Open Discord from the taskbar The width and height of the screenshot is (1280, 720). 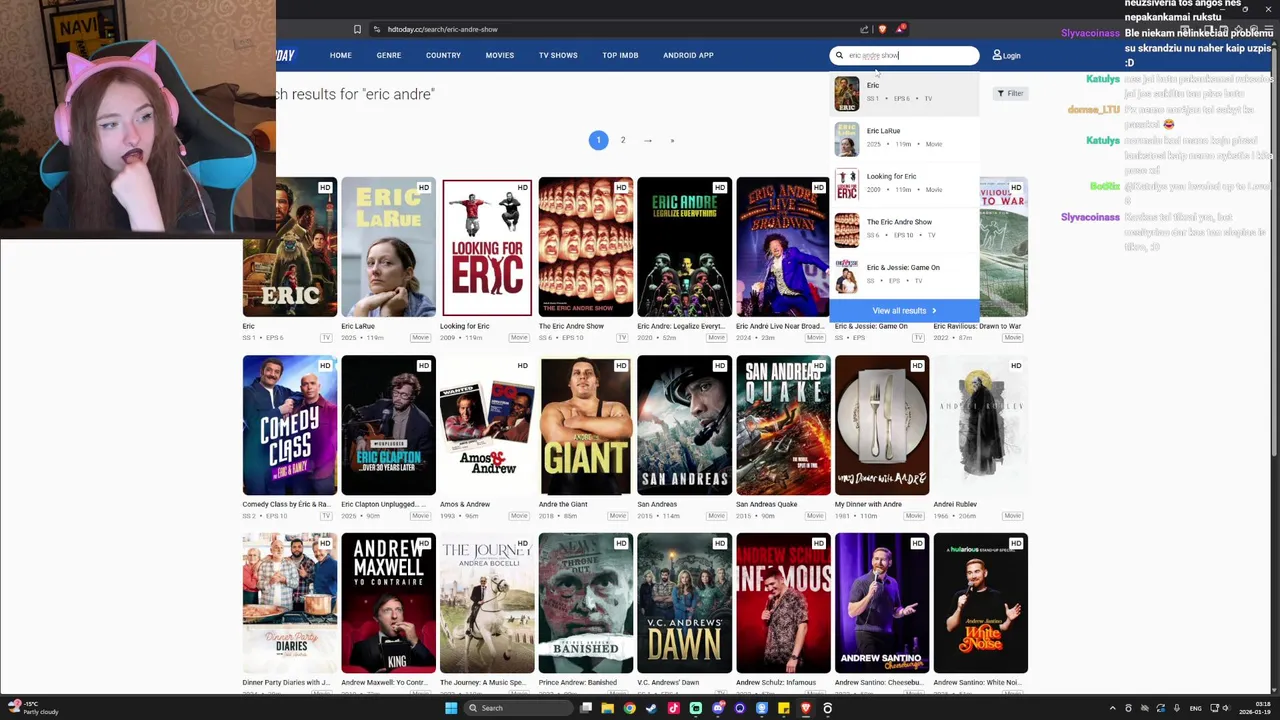tap(717, 708)
